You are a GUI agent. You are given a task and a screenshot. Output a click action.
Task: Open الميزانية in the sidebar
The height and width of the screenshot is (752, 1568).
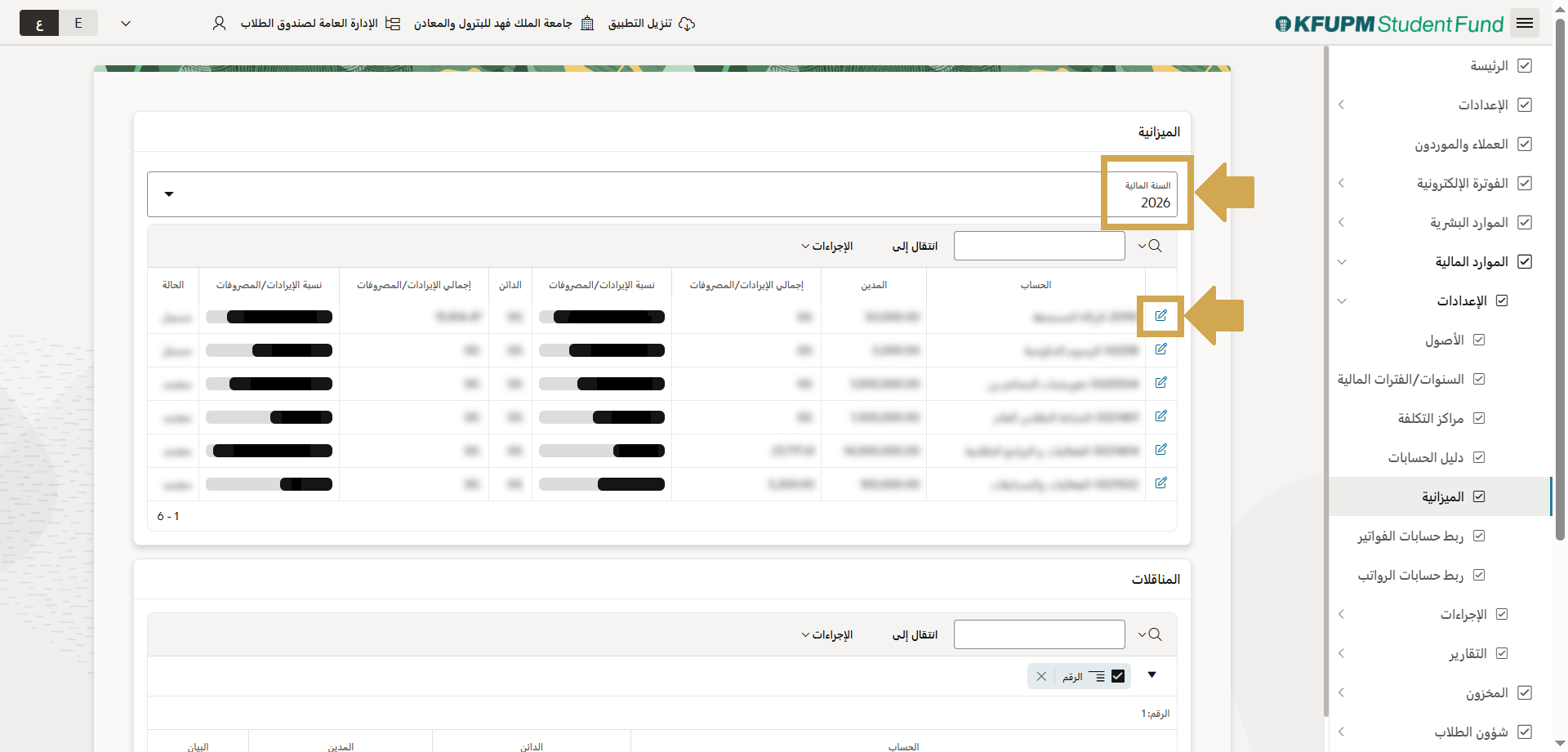pyautogui.click(x=1441, y=496)
